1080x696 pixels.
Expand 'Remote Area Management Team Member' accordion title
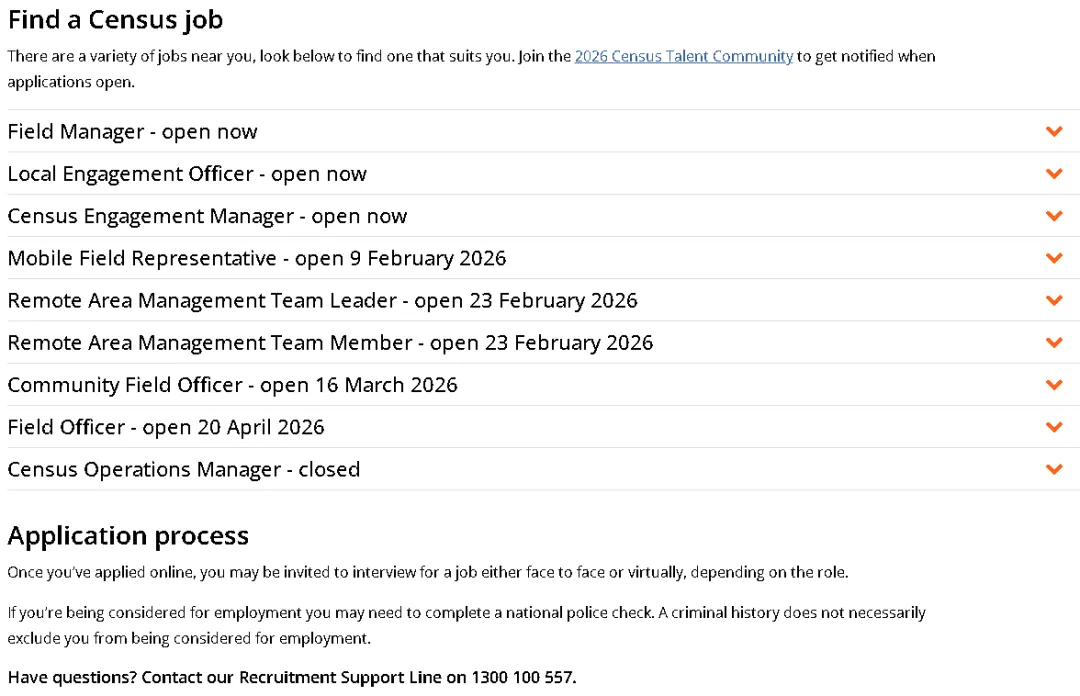click(x=330, y=343)
